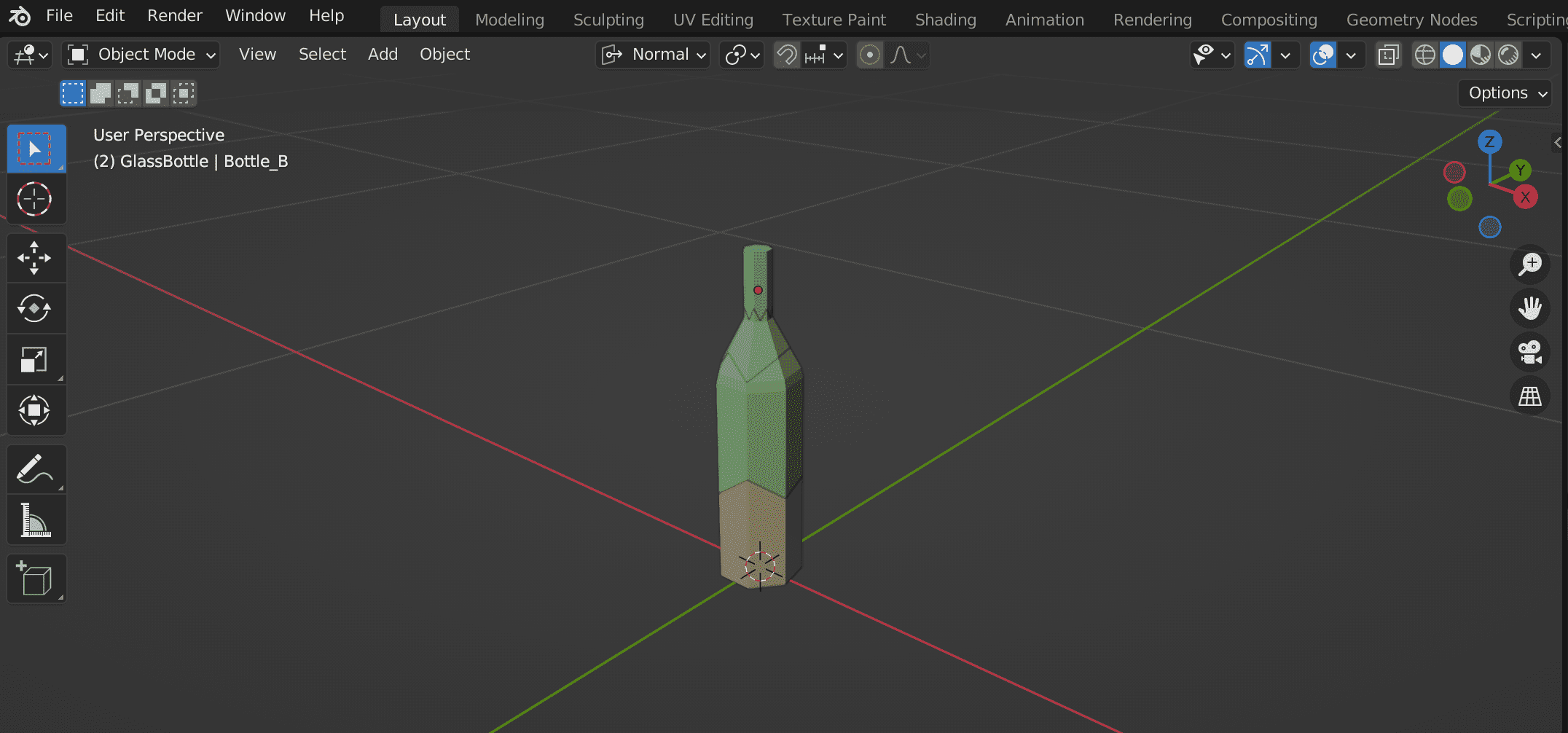
Task: Switch to Solid viewport shading
Action: click(x=1453, y=55)
